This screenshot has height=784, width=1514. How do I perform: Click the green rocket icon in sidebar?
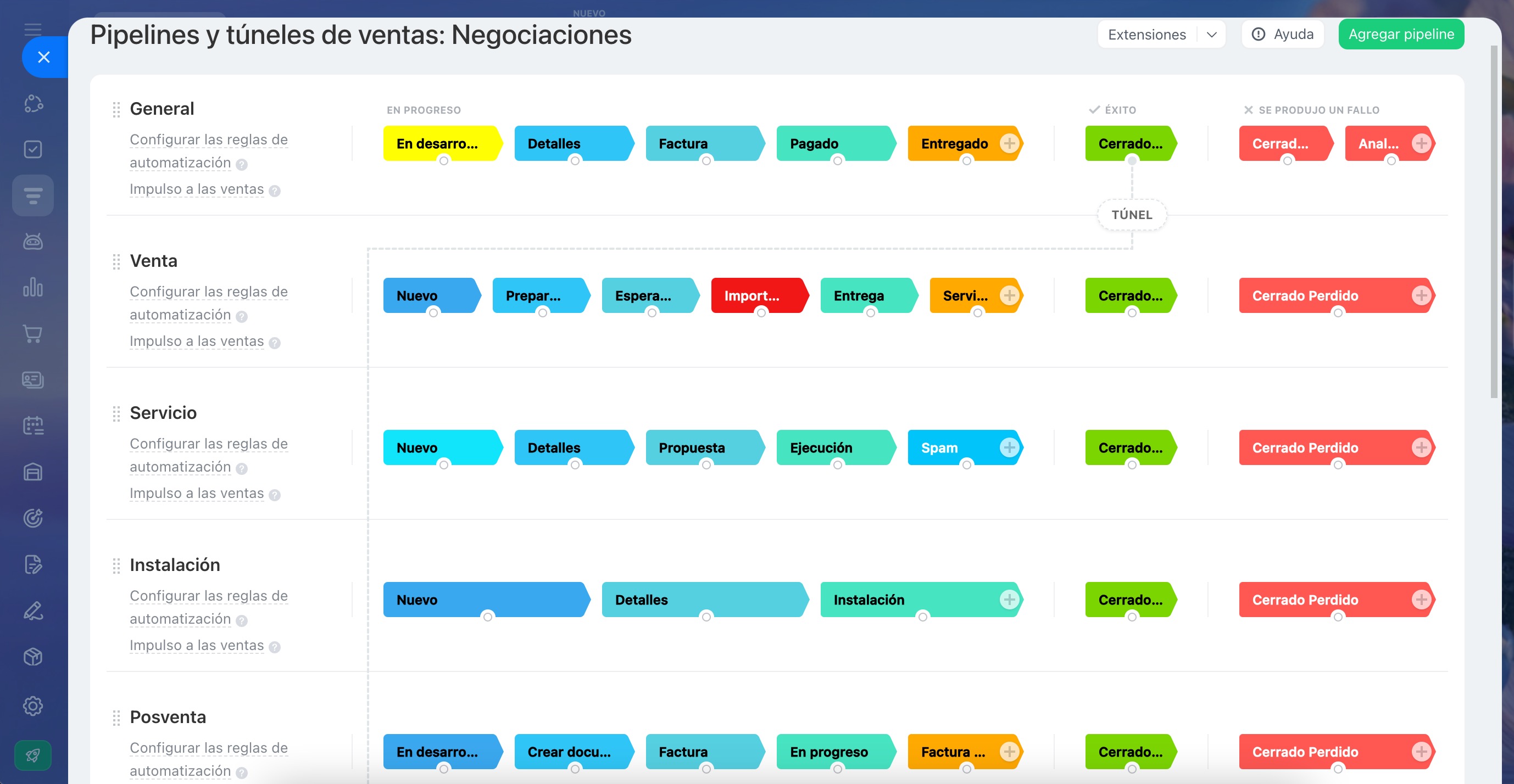(33, 755)
